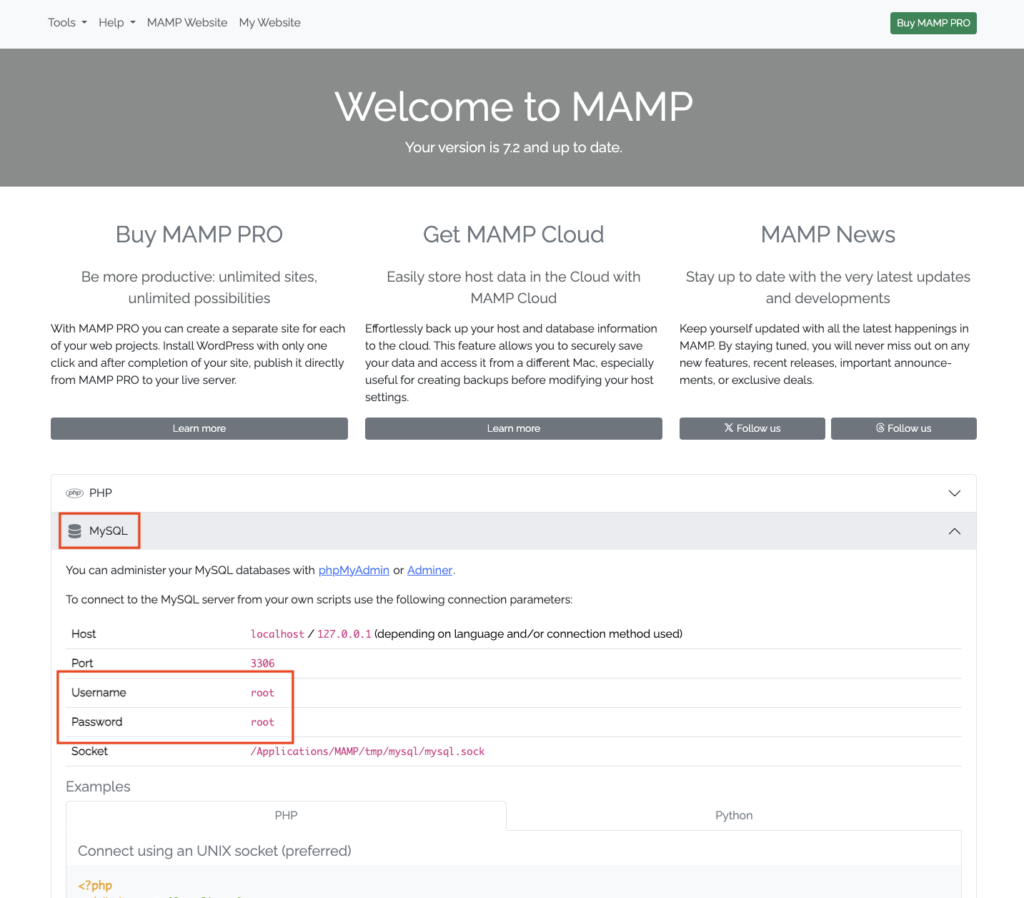
Task: Click the Threads icon on second Follow us button
Action: click(880, 428)
